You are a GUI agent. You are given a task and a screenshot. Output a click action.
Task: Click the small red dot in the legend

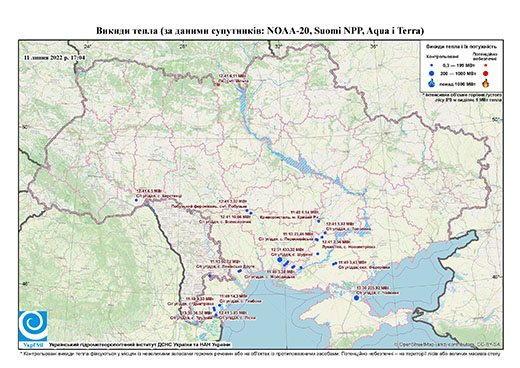pyautogui.click(x=485, y=65)
